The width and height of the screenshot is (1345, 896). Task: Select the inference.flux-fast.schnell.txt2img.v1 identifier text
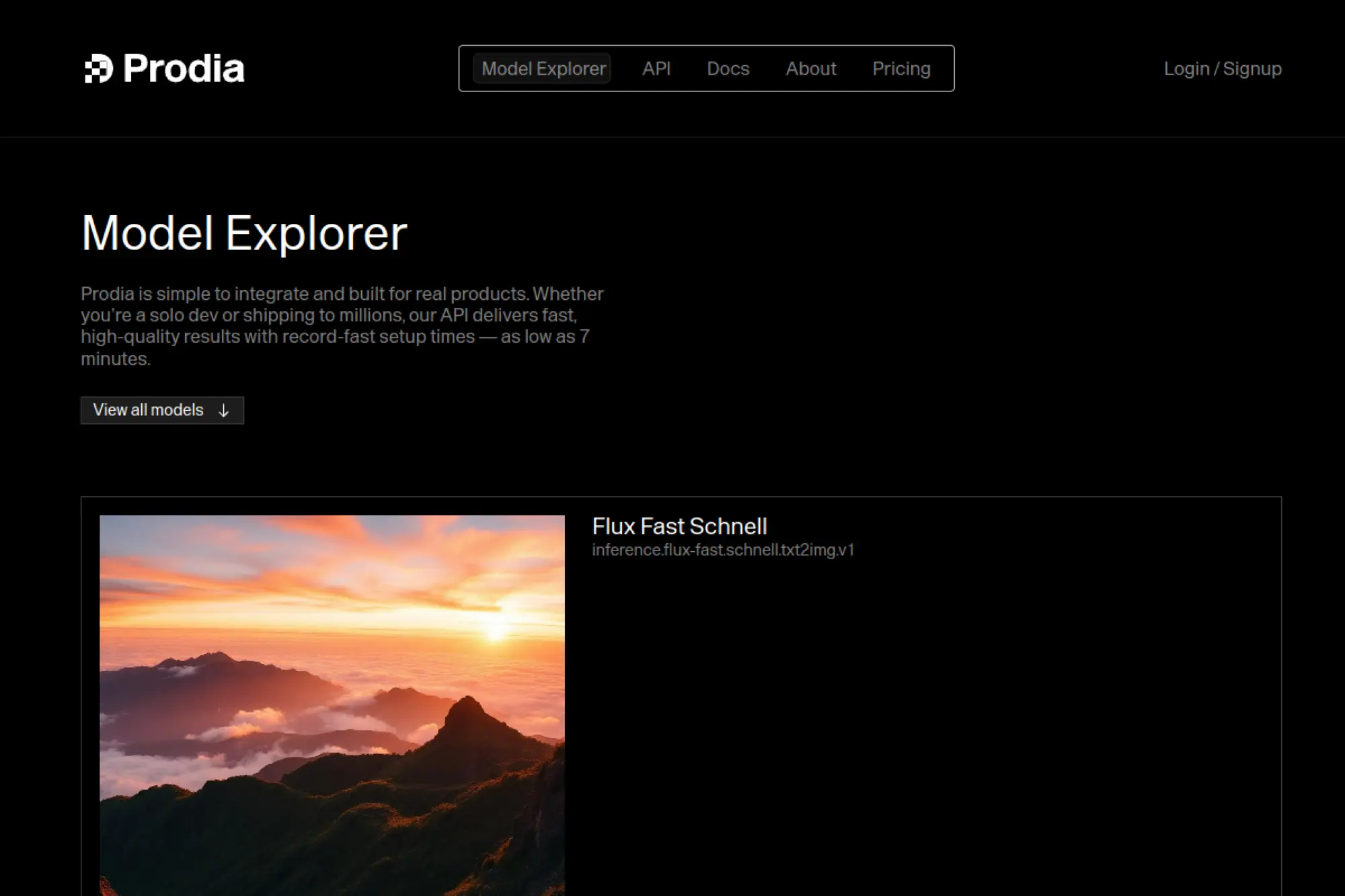722,551
